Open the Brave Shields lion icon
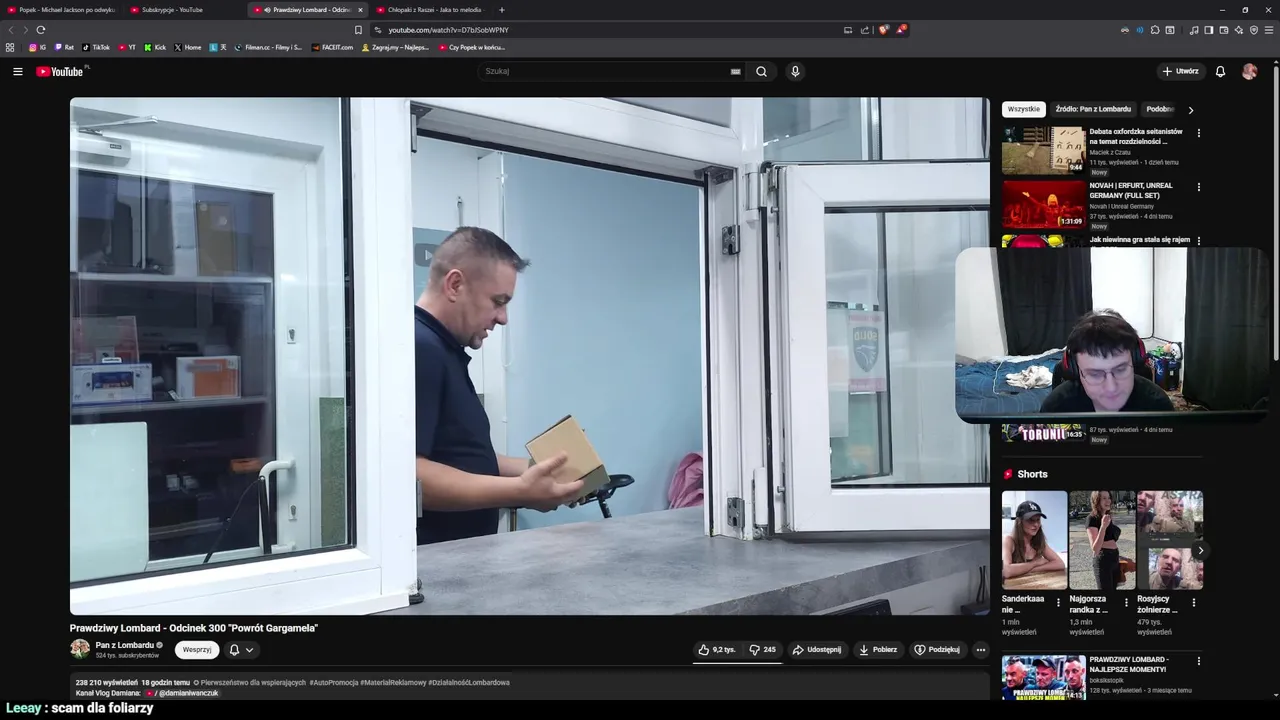This screenshot has width=1280, height=720. point(883,30)
